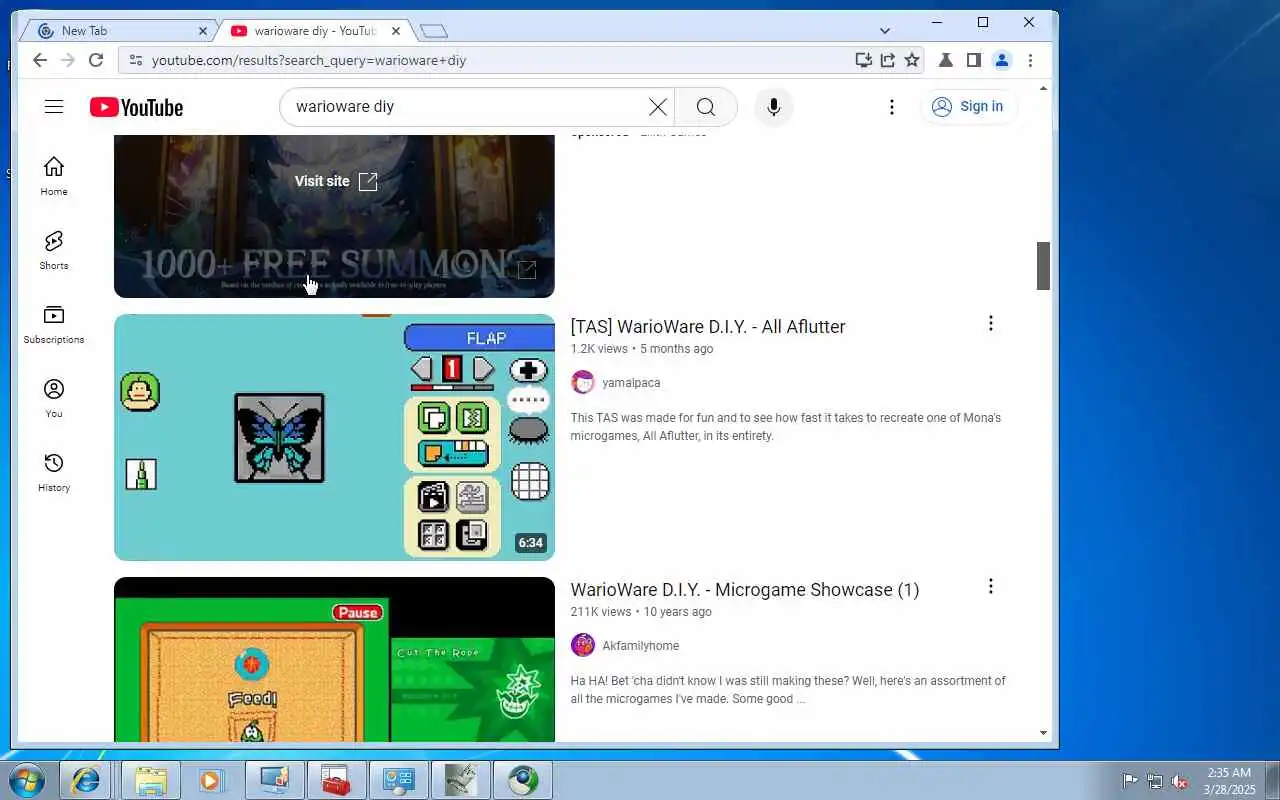Image resolution: width=1280 pixels, height=800 pixels.
Task: Open Shorts in the sidebar
Action: 54,250
